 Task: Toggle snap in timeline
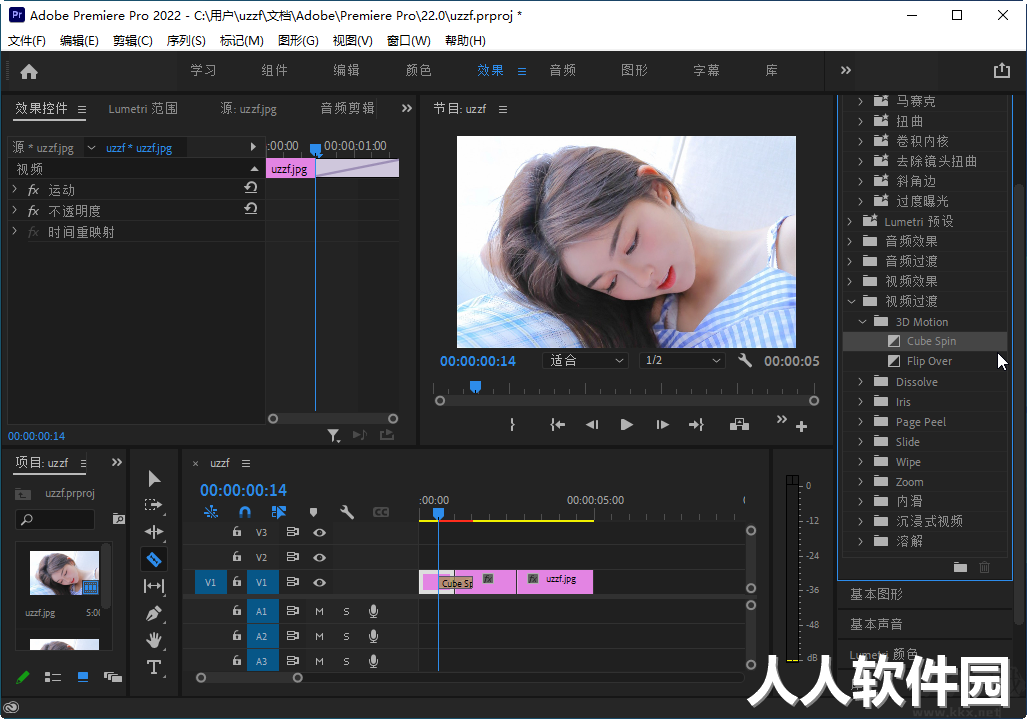(245, 512)
